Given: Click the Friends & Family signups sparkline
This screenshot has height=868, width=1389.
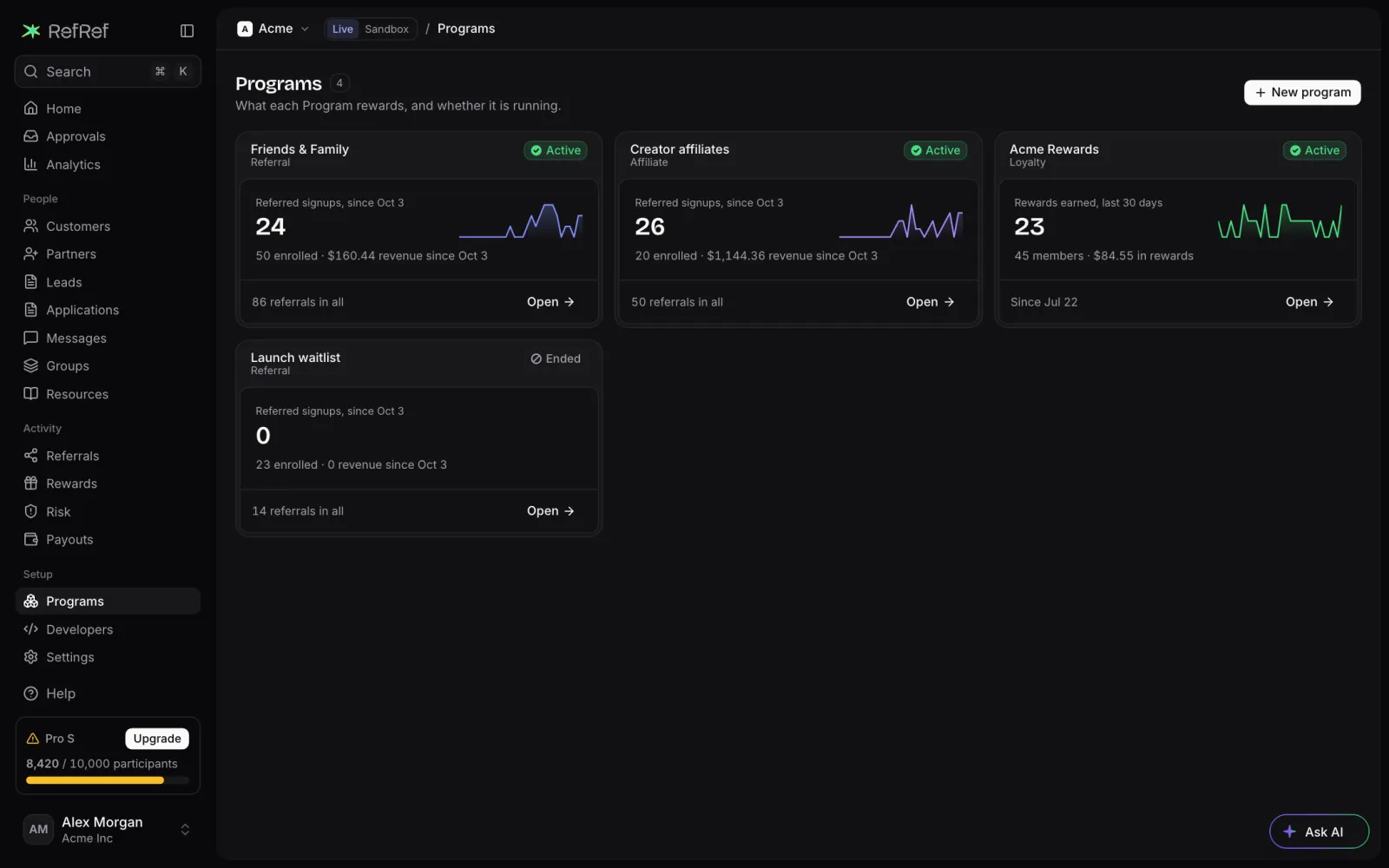Looking at the screenshot, I should point(521,221).
